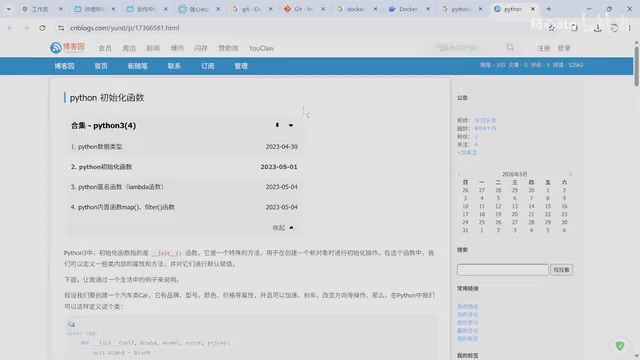Click the search magnifier icon in header
This screenshot has width=640, height=360.
click(x=510, y=48)
